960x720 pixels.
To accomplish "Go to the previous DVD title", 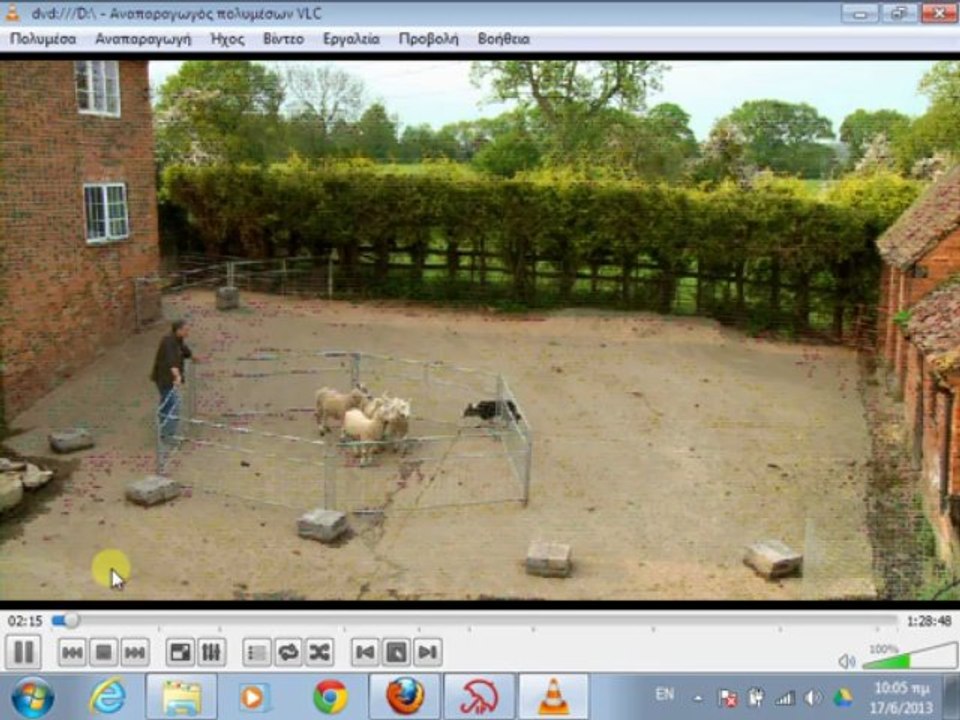I will pyautogui.click(x=365, y=653).
